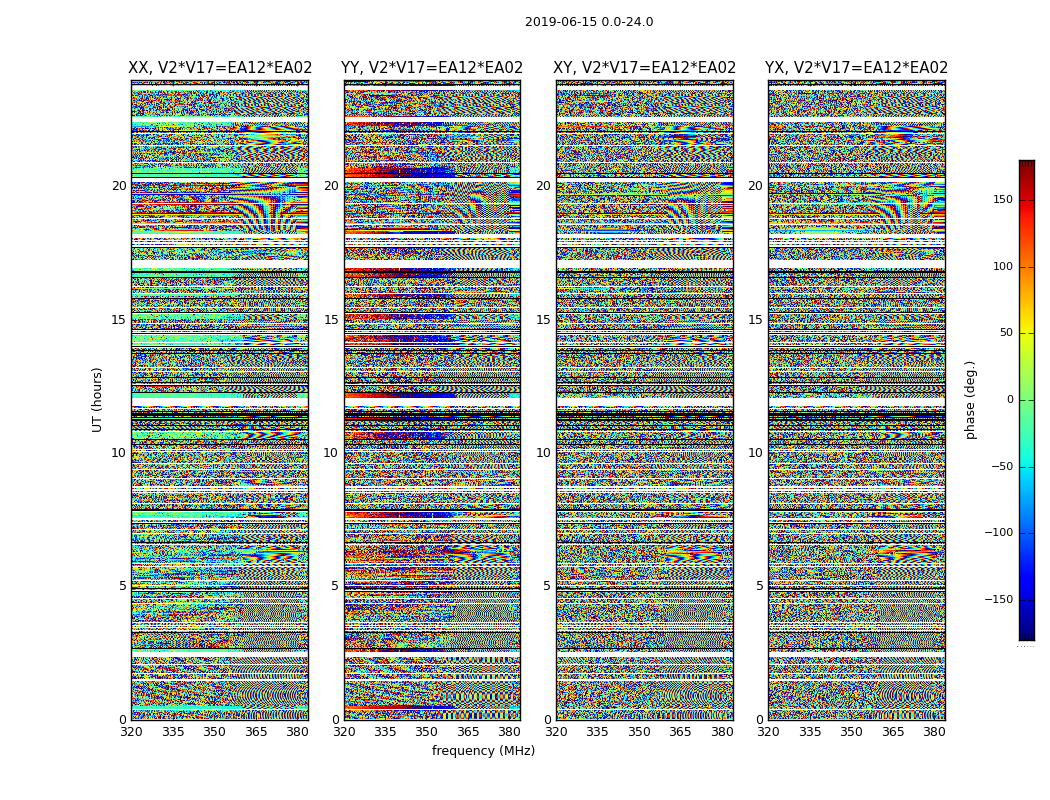Click the 20 hour tick beside YY plot
The width and height of the screenshot is (1050, 800).
tap(331, 186)
